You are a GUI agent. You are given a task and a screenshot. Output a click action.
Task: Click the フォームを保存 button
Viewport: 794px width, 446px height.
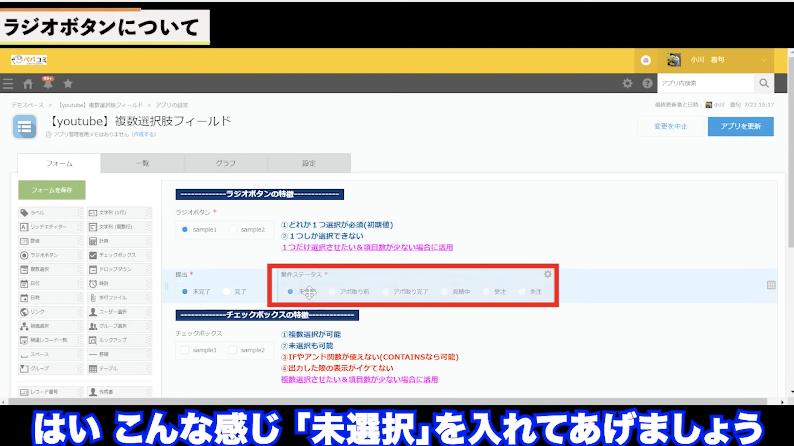point(52,189)
